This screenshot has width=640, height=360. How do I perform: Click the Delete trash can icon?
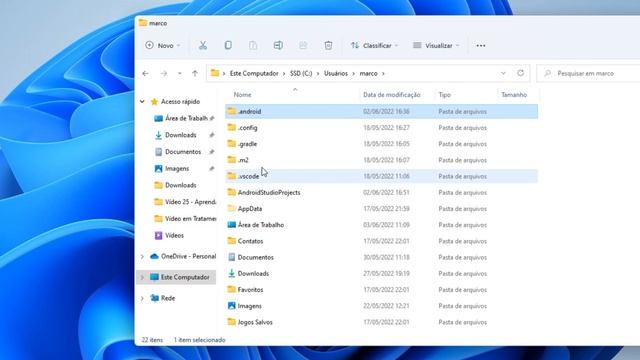328,45
